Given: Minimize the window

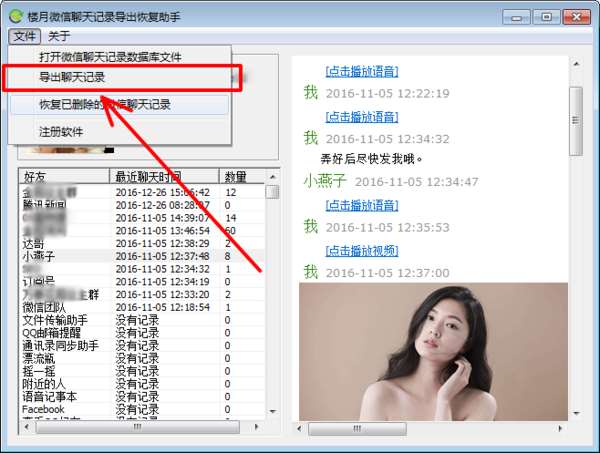Looking at the screenshot, I should (x=516, y=18).
